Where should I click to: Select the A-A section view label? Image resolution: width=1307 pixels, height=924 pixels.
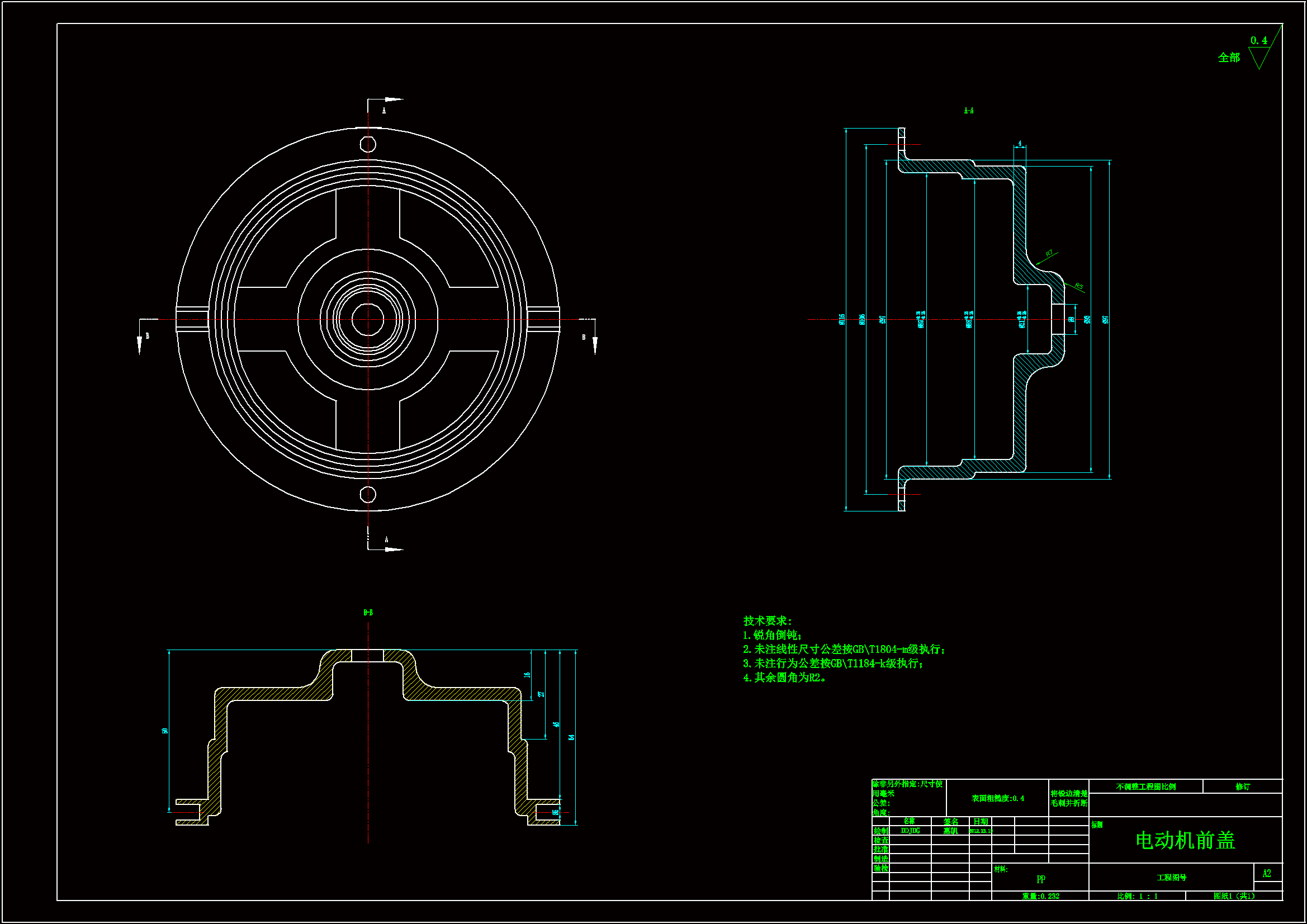tap(968, 111)
